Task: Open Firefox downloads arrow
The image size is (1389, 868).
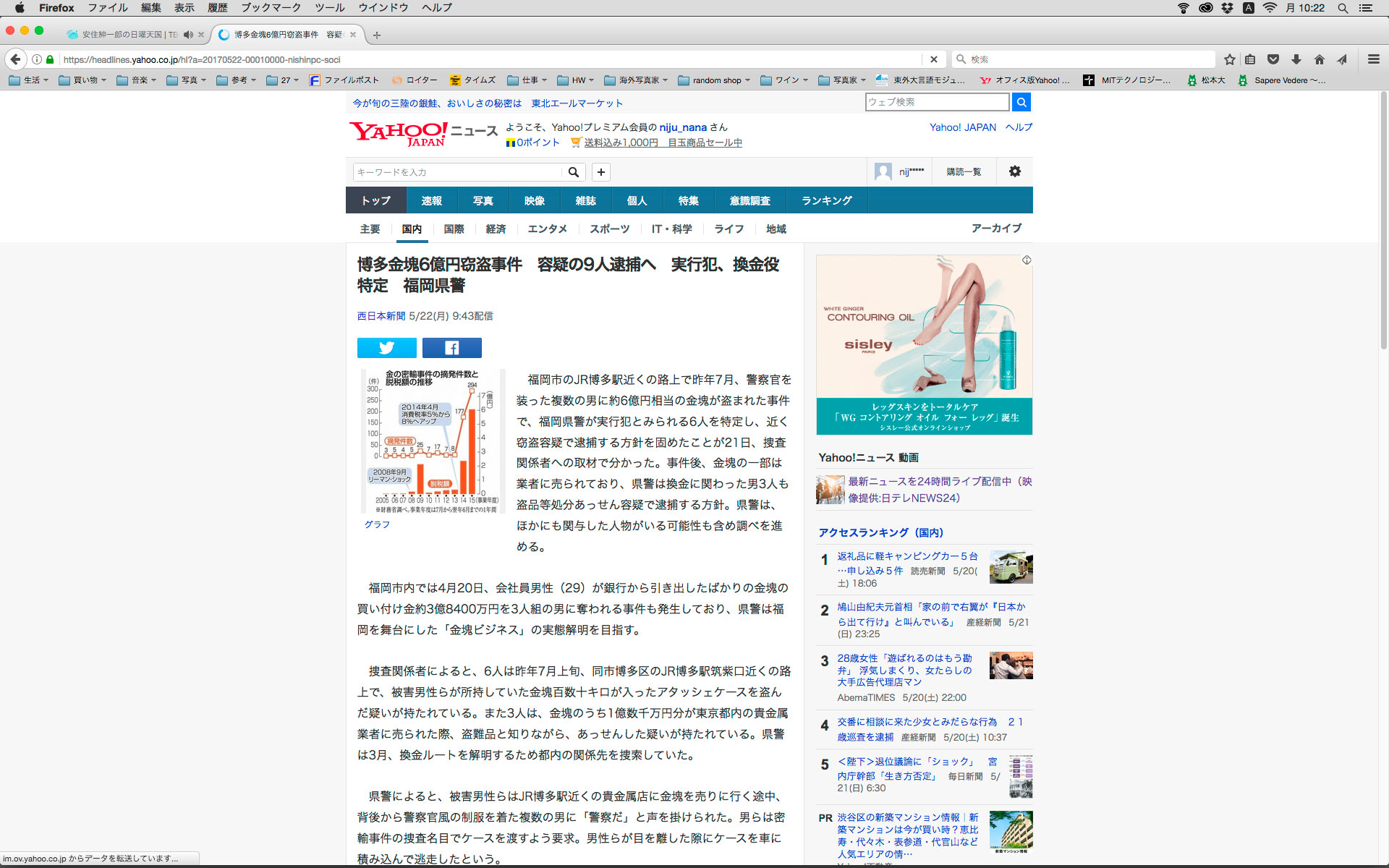Action: coord(1296,59)
